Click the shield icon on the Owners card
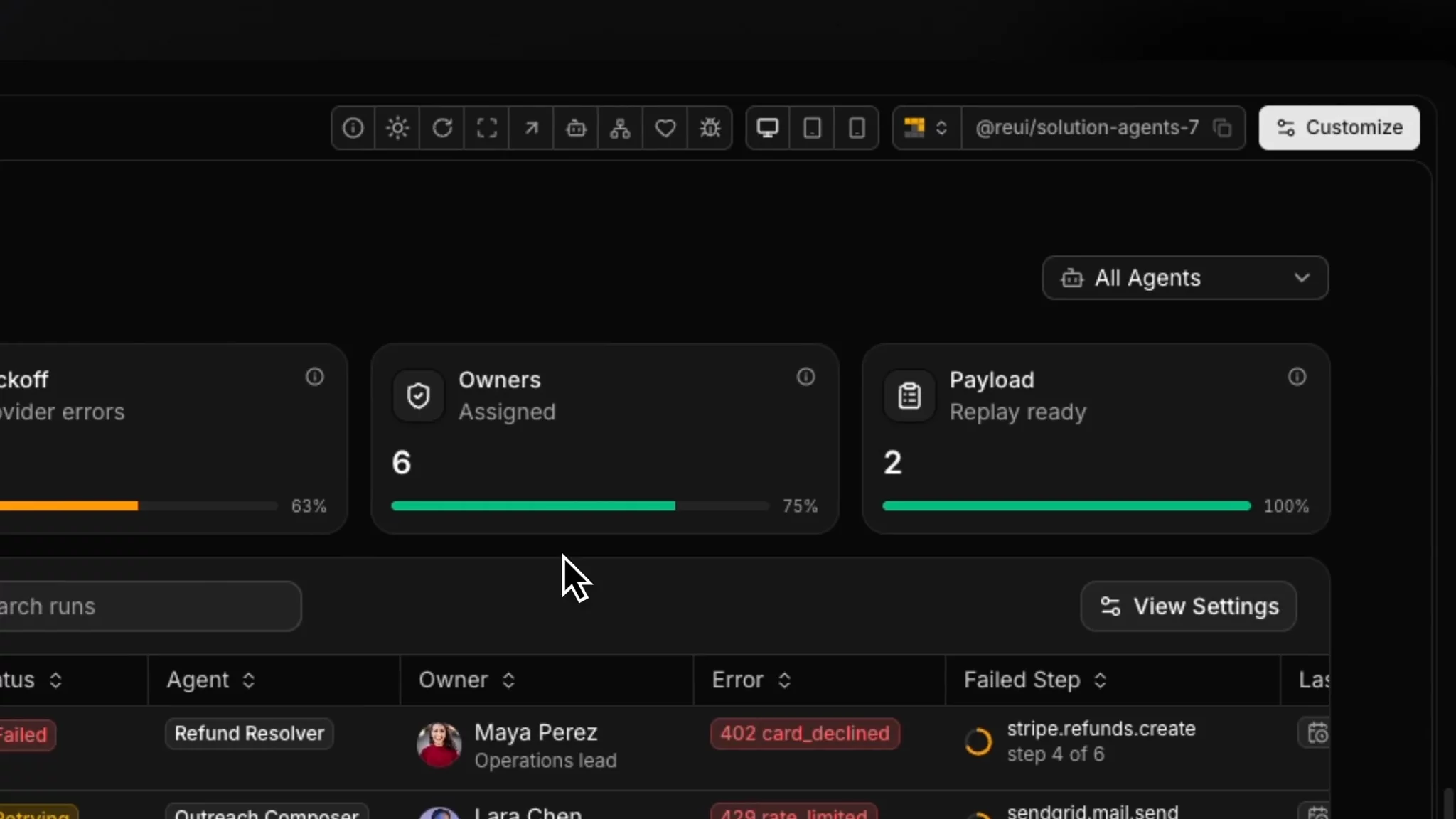 (418, 395)
